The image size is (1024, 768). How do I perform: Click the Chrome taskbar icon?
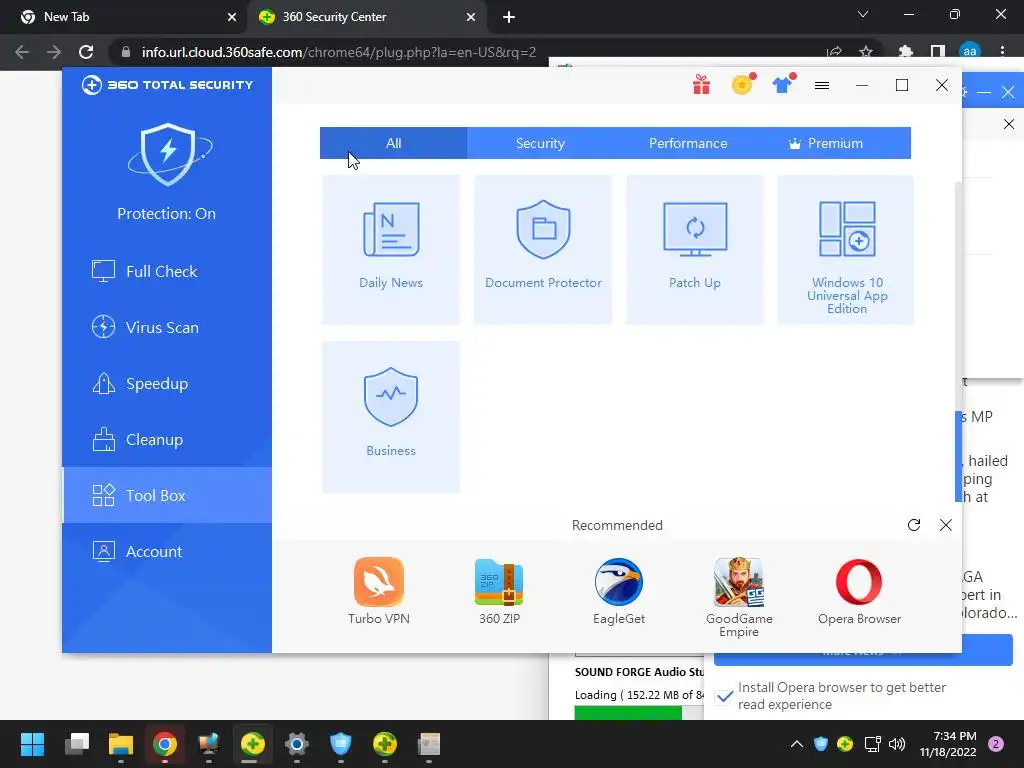tap(165, 744)
